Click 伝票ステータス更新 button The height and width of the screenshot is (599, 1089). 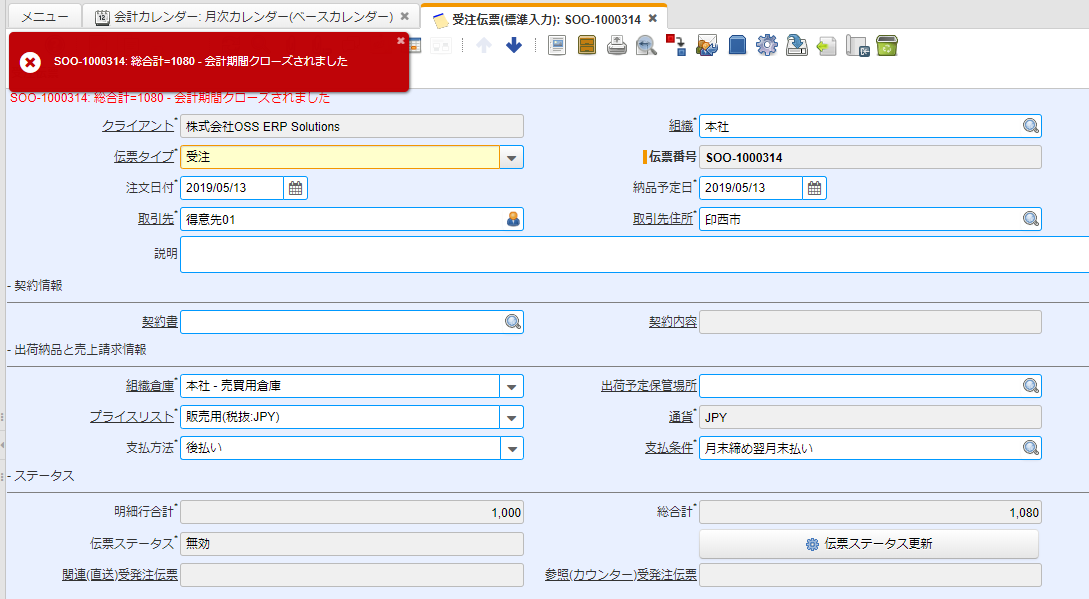coord(869,544)
